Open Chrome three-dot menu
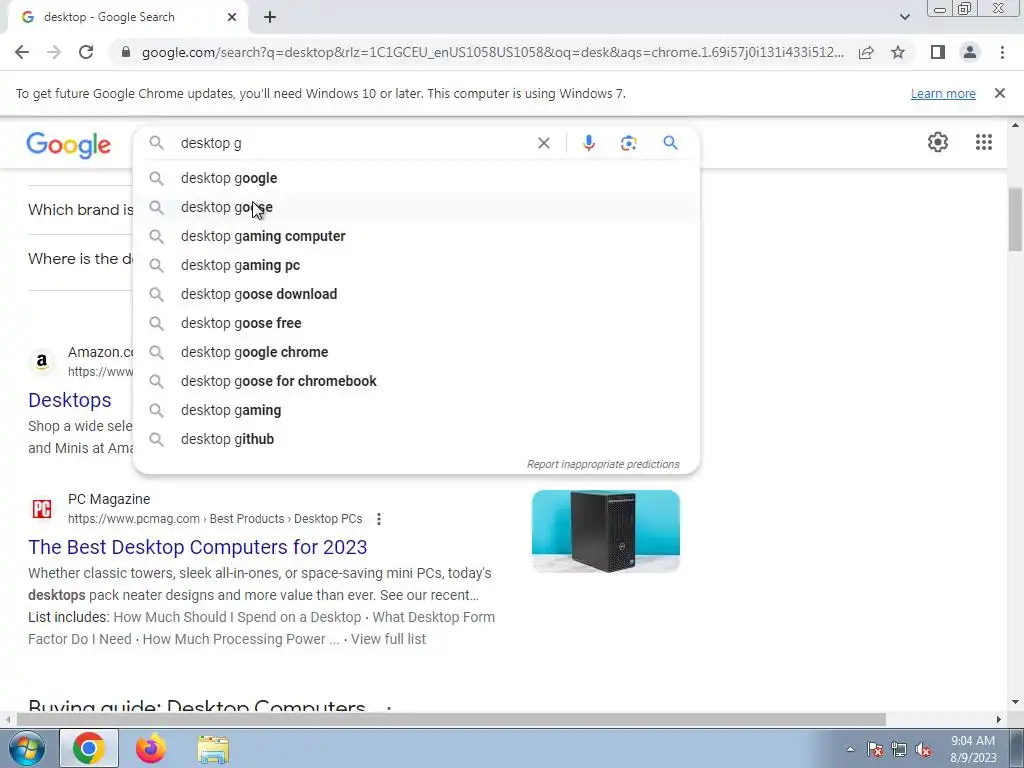This screenshot has width=1024, height=768. 1002,52
